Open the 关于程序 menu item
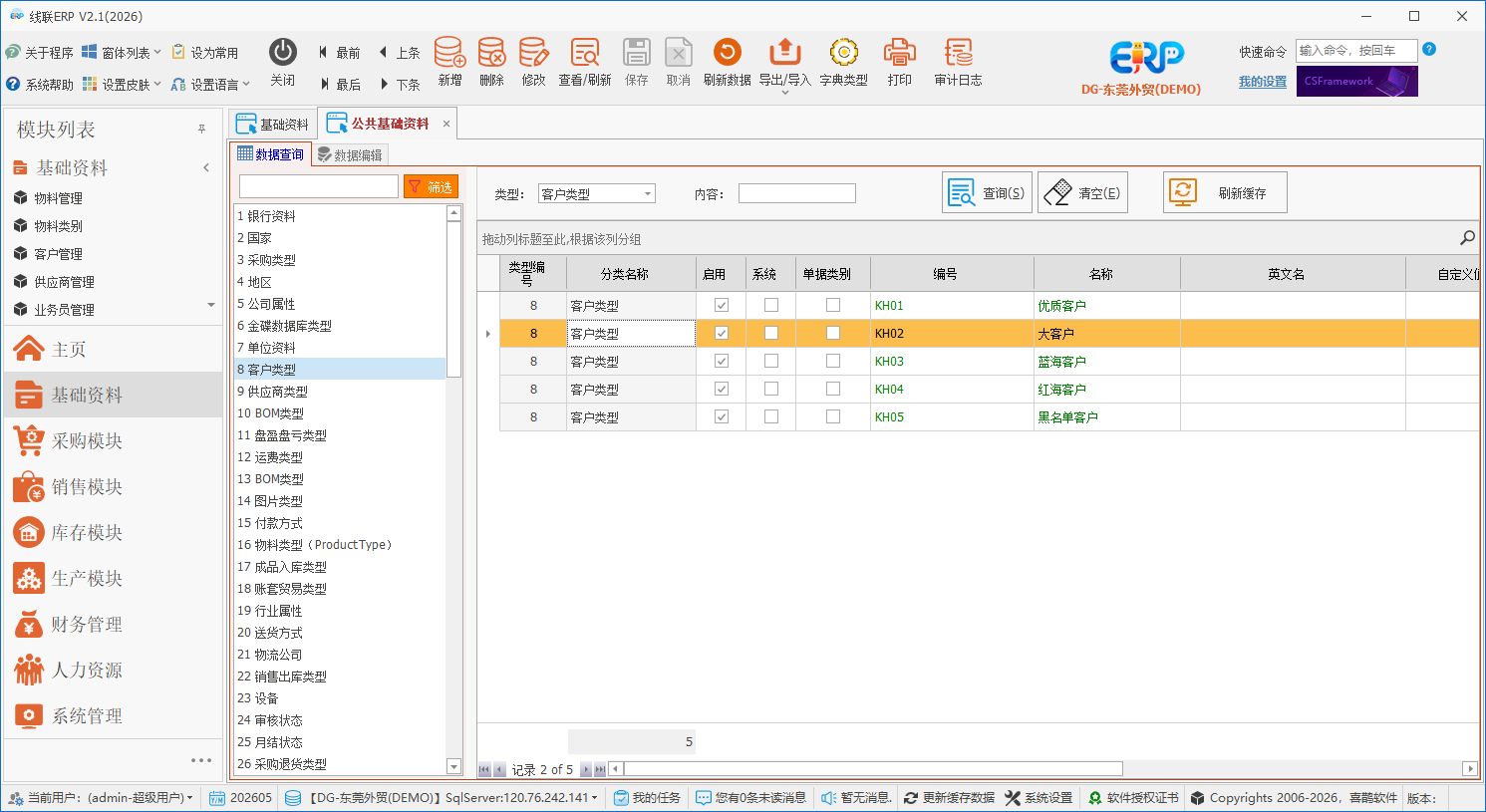Image resolution: width=1486 pixels, height=812 pixels. [x=40, y=53]
